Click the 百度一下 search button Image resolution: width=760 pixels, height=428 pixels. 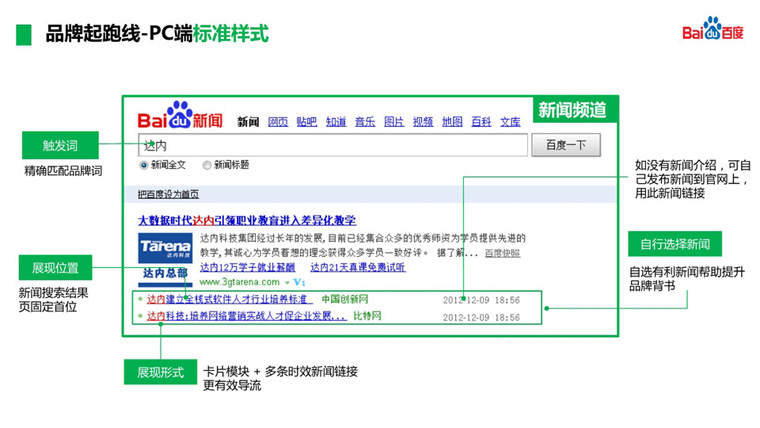566,145
